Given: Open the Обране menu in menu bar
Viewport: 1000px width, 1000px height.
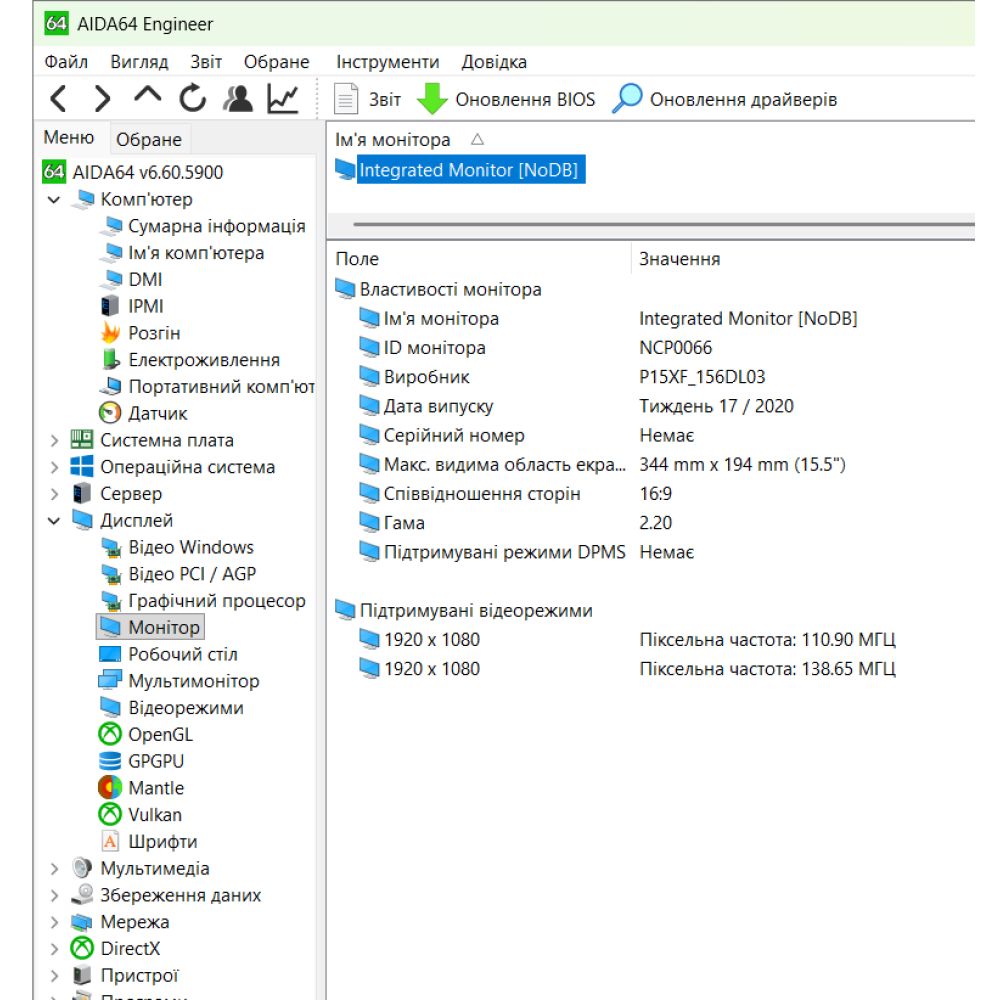Looking at the screenshot, I should 276,62.
